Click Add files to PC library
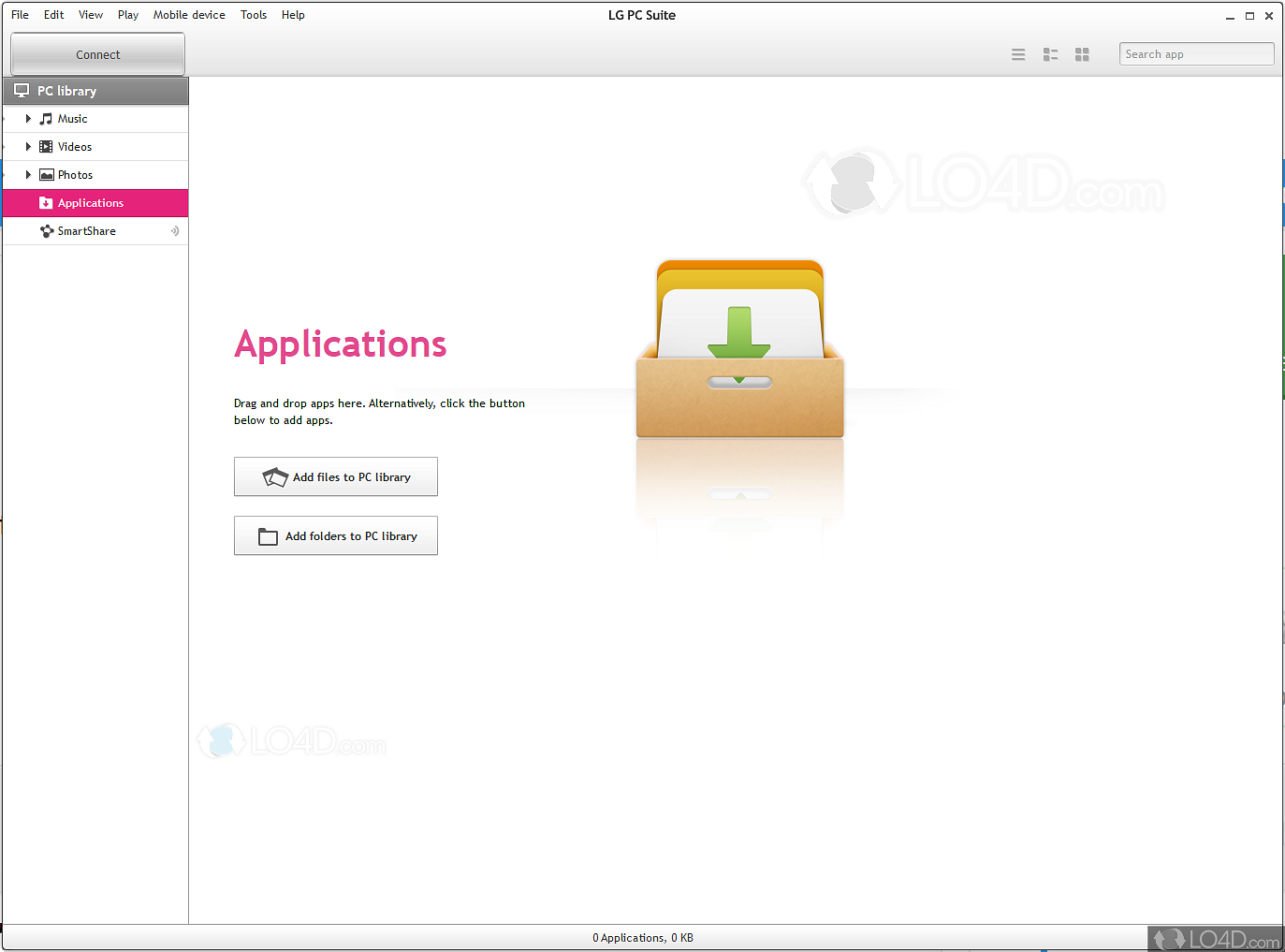 tap(336, 476)
